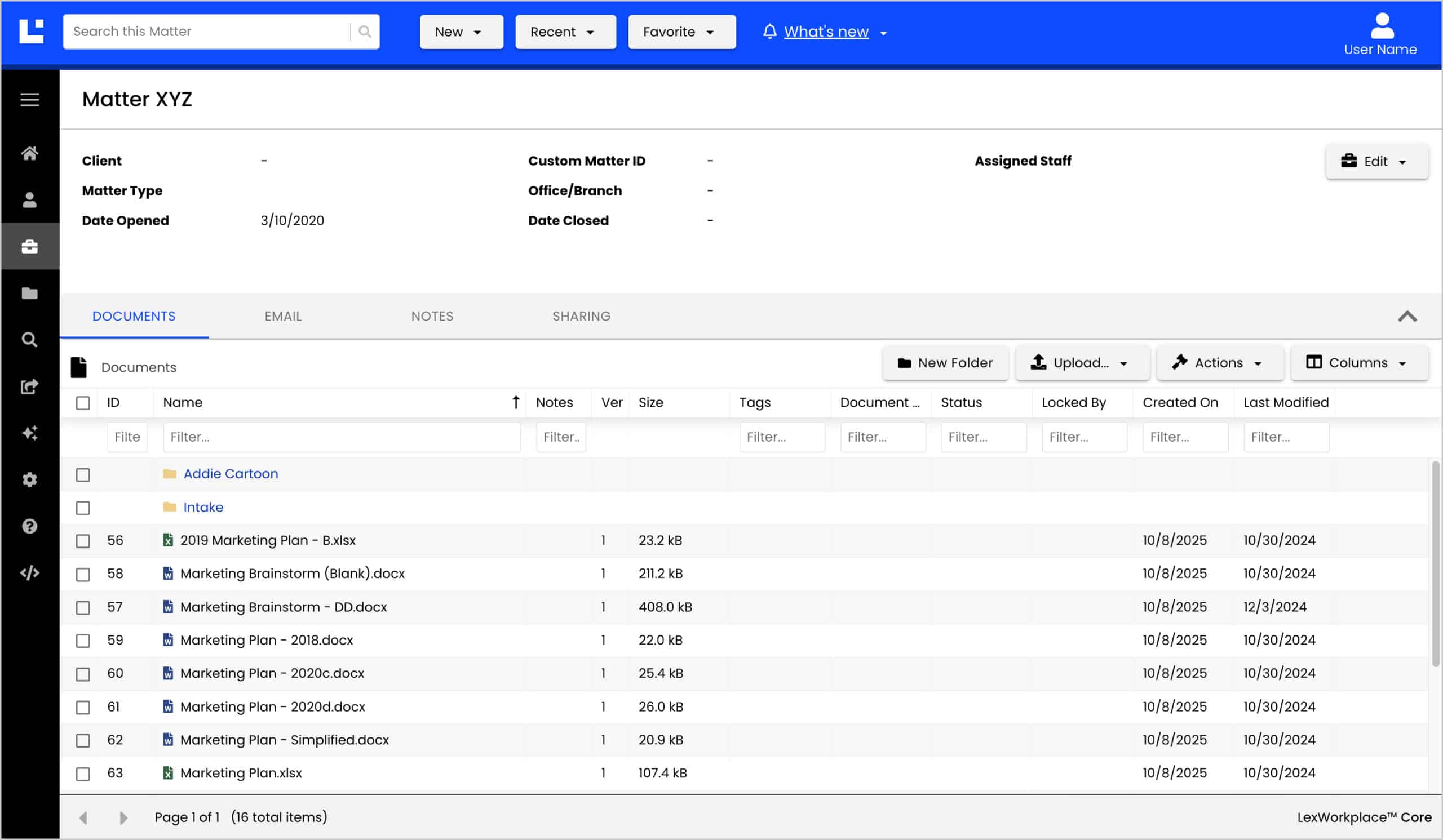Open the code brackets icon in sidebar

click(30, 573)
